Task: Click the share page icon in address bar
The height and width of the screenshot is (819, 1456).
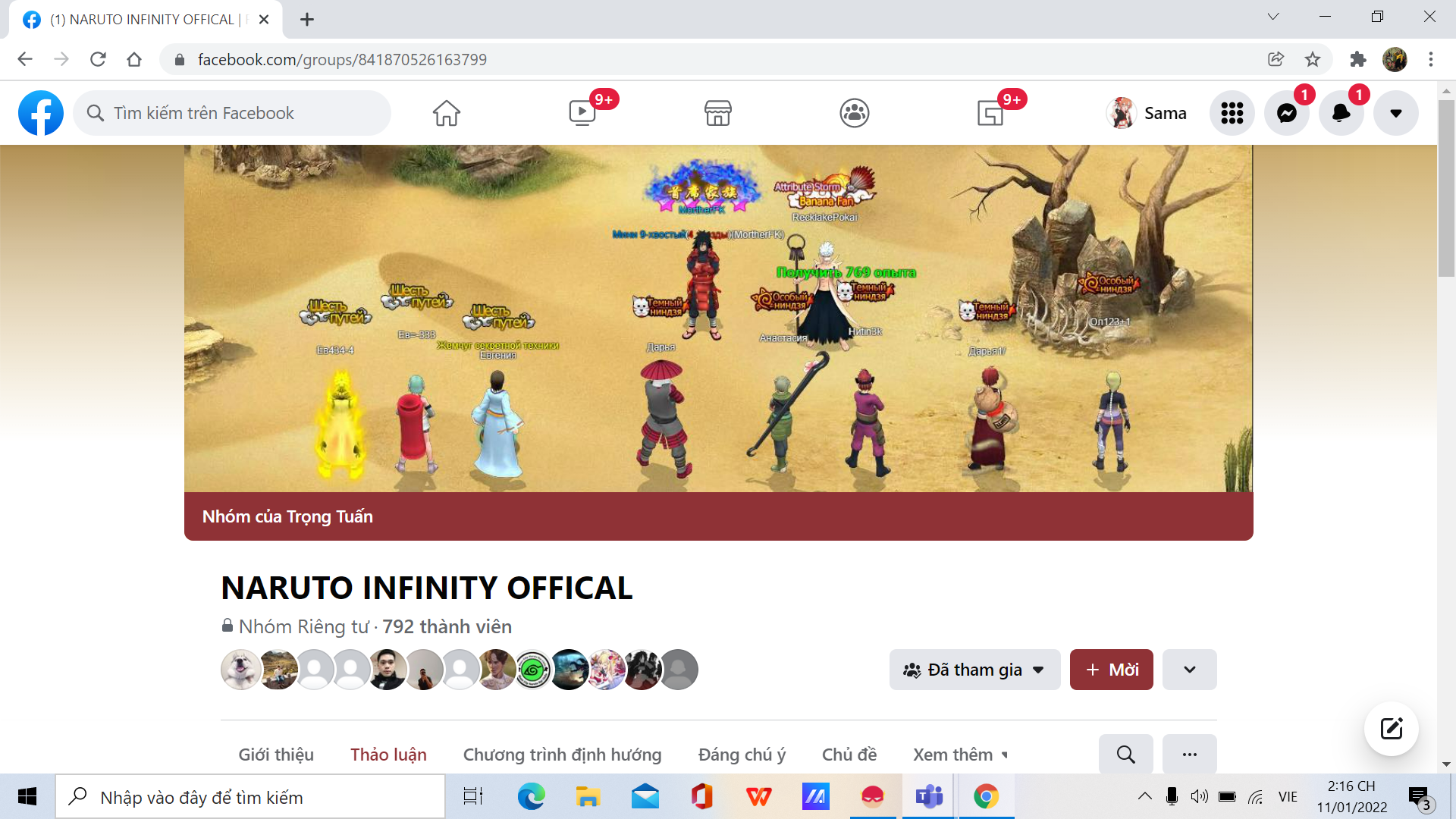Action: pyautogui.click(x=1276, y=59)
